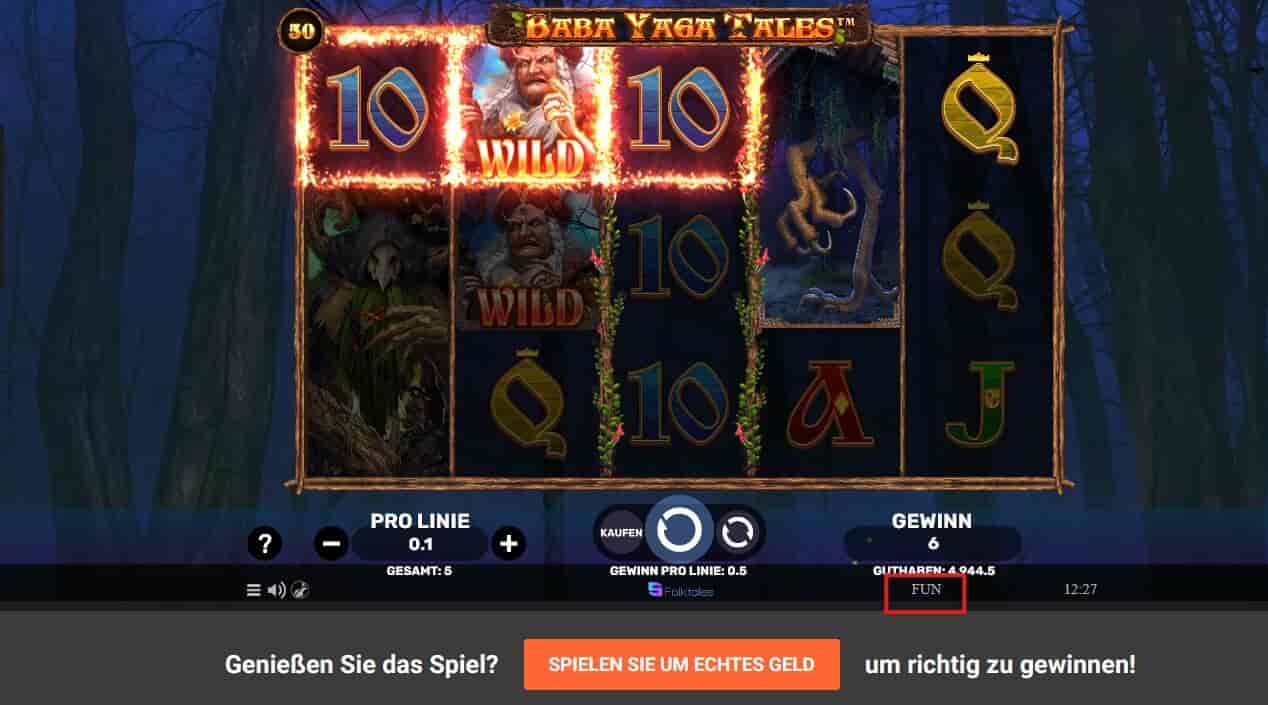Click the 50 lines badge
The height and width of the screenshot is (705, 1268).
[x=301, y=31]
